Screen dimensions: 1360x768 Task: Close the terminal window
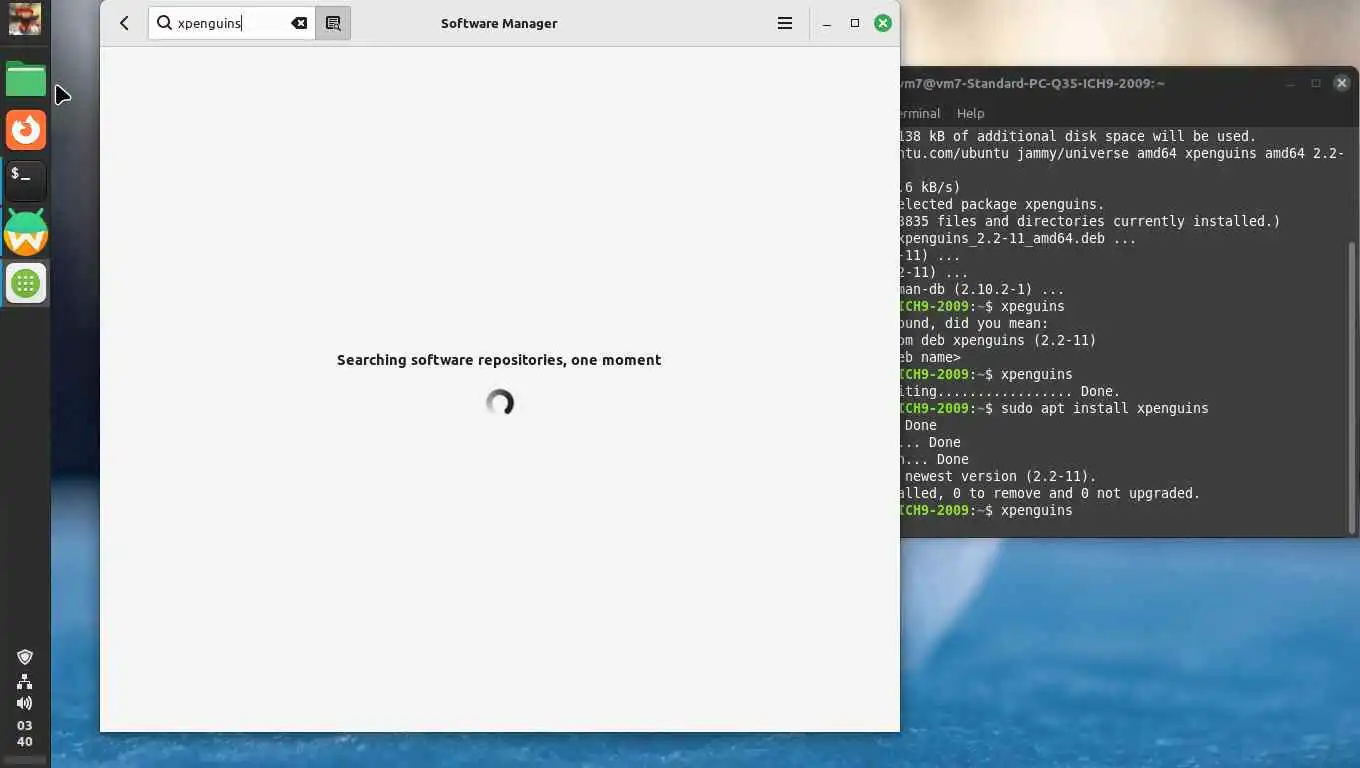(x=1342, y=83)
